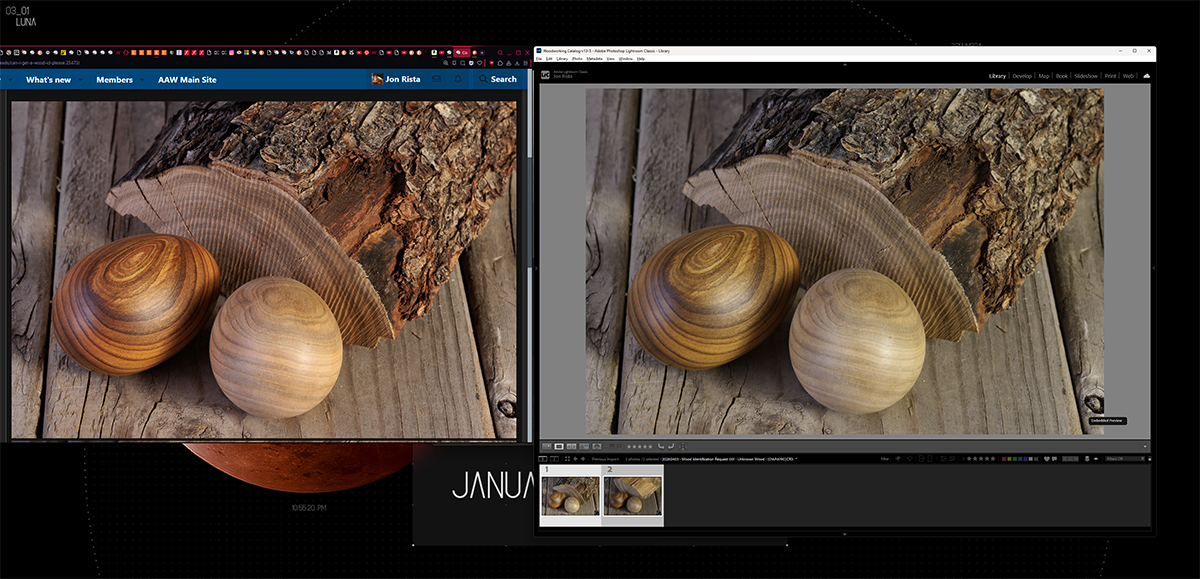Screen dimensions: 1200x579
Task: Select filmstrip thumbnail number 1
Action: (570, 495)
